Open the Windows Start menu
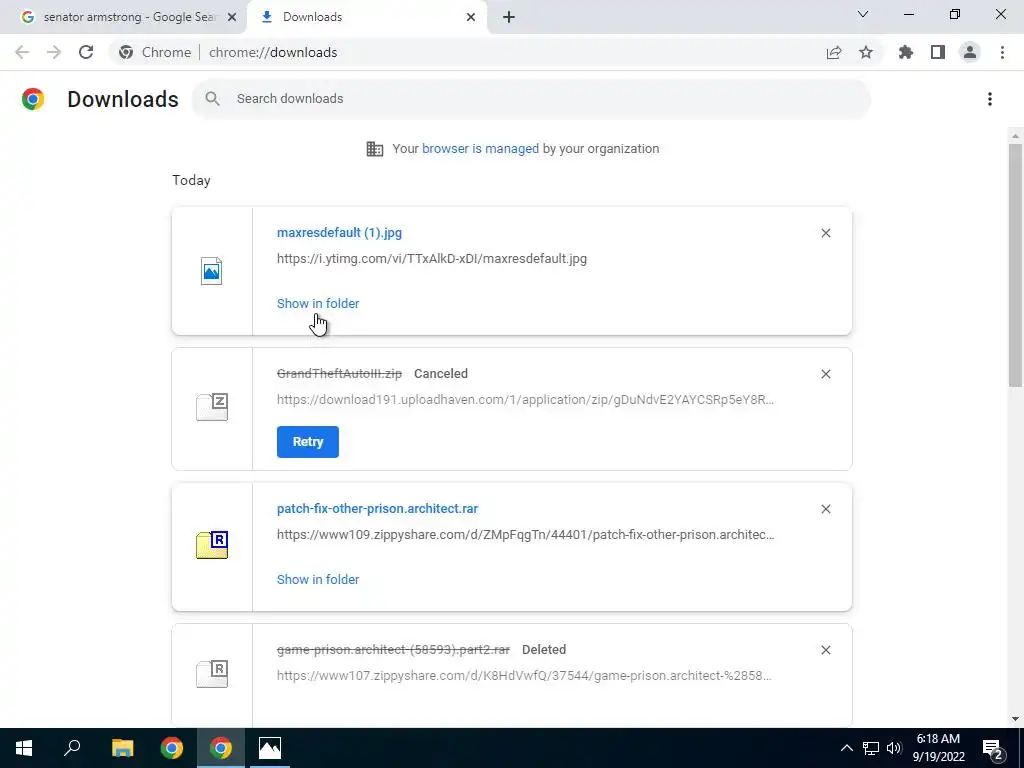This screenshot has height=768, width=1024. click(x=24, y=748)
